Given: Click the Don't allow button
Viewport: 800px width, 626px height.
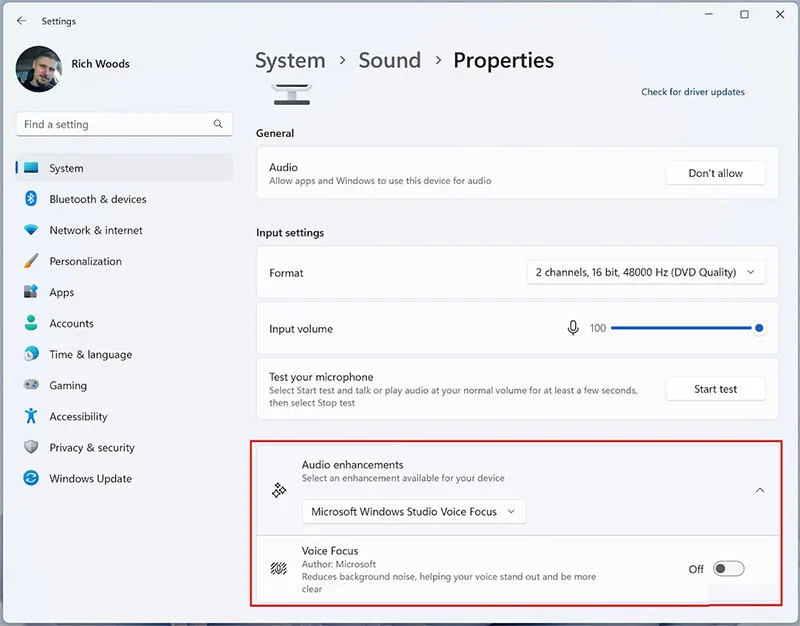Looking at the screenshot, I should tap(715, 173).
